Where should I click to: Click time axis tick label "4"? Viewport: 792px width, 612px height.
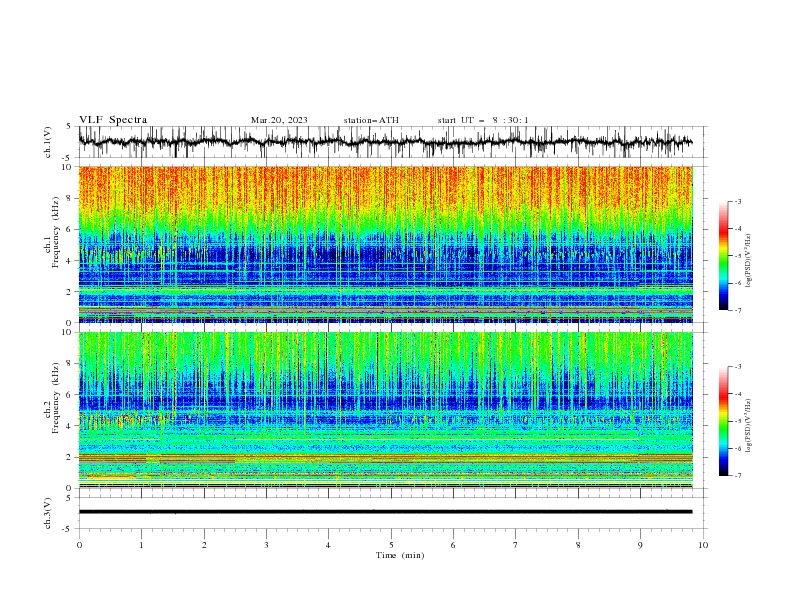(x=329, y=545)
